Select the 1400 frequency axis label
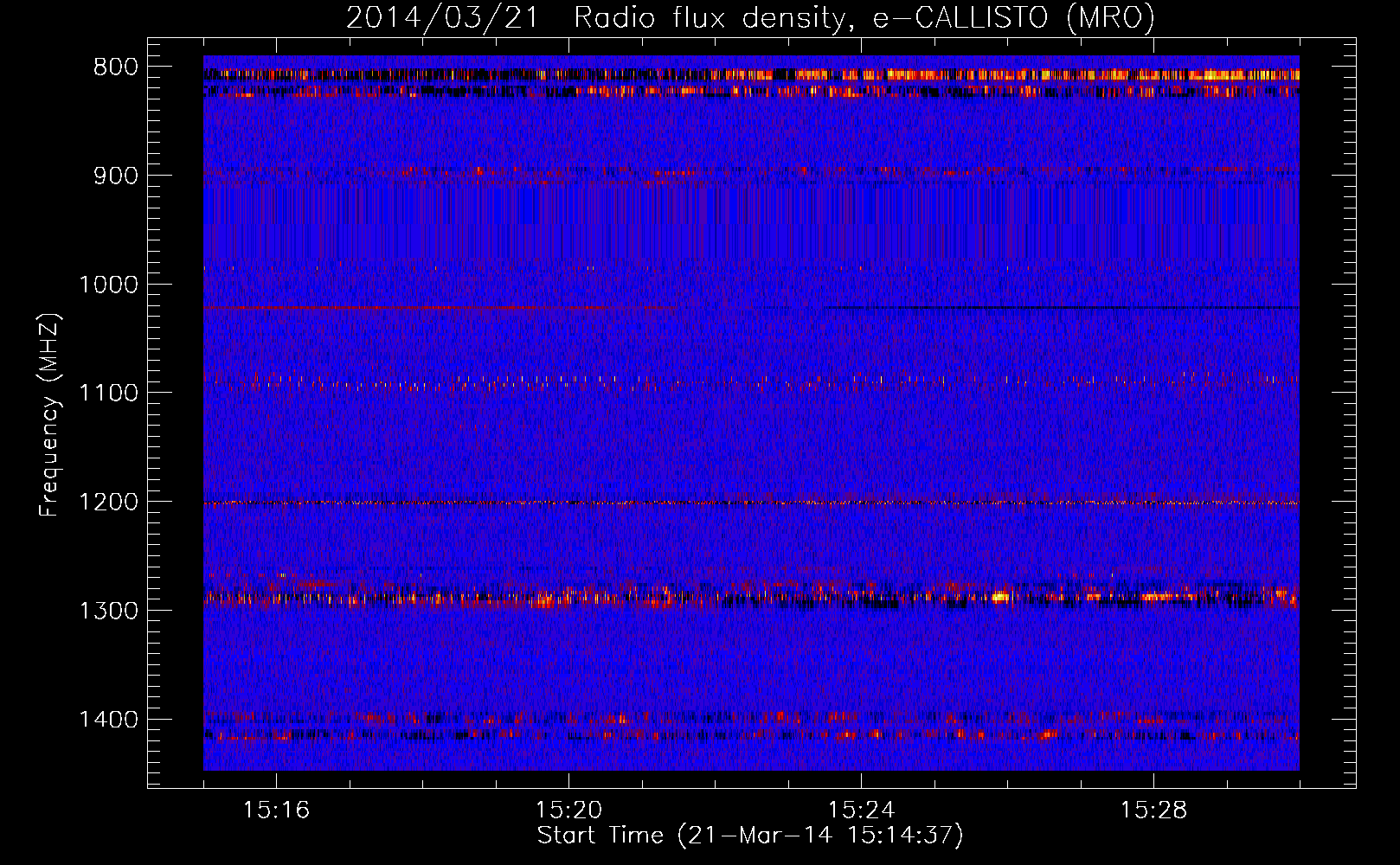 108,720
